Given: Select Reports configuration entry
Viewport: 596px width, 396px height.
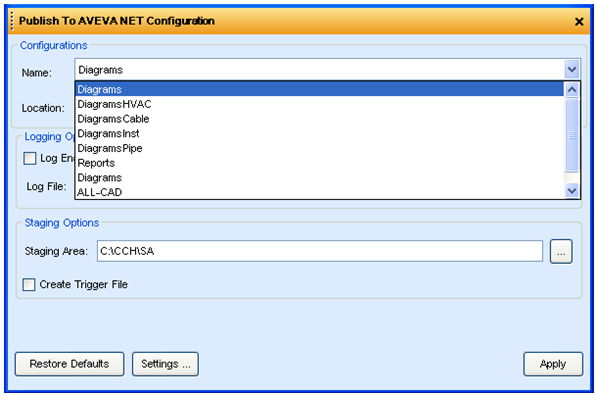Looking at the screenshot, I should [320, 163].
